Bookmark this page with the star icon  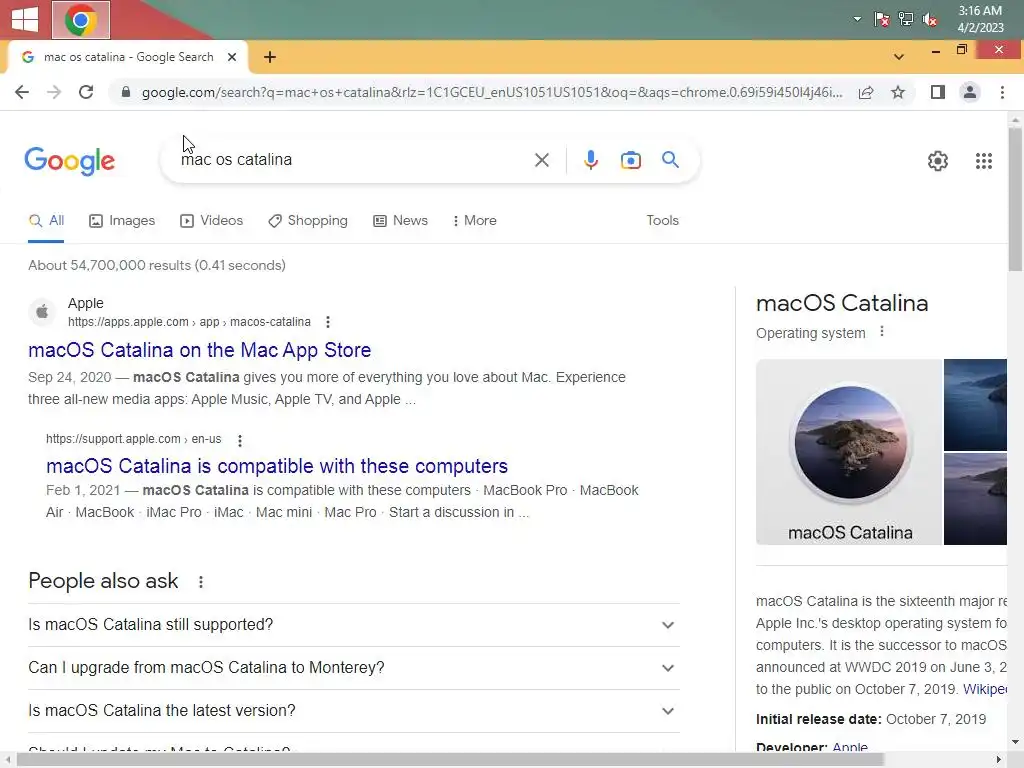click(x=898, y=92)
